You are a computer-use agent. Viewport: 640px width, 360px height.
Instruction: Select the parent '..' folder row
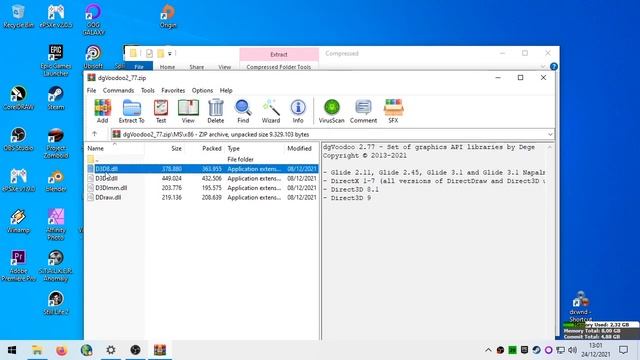click(x=202, y=159)
